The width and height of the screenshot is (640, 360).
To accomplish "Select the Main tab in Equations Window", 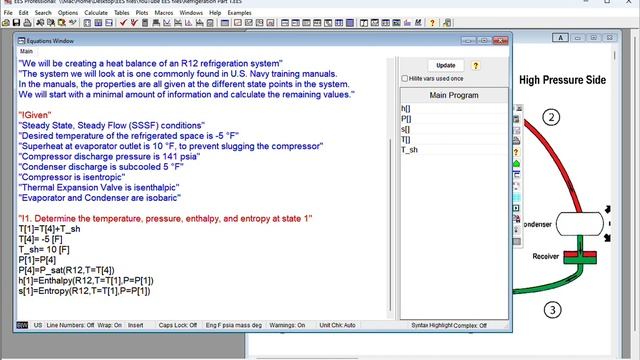I will pyautogui.click(x=26, y=51).
